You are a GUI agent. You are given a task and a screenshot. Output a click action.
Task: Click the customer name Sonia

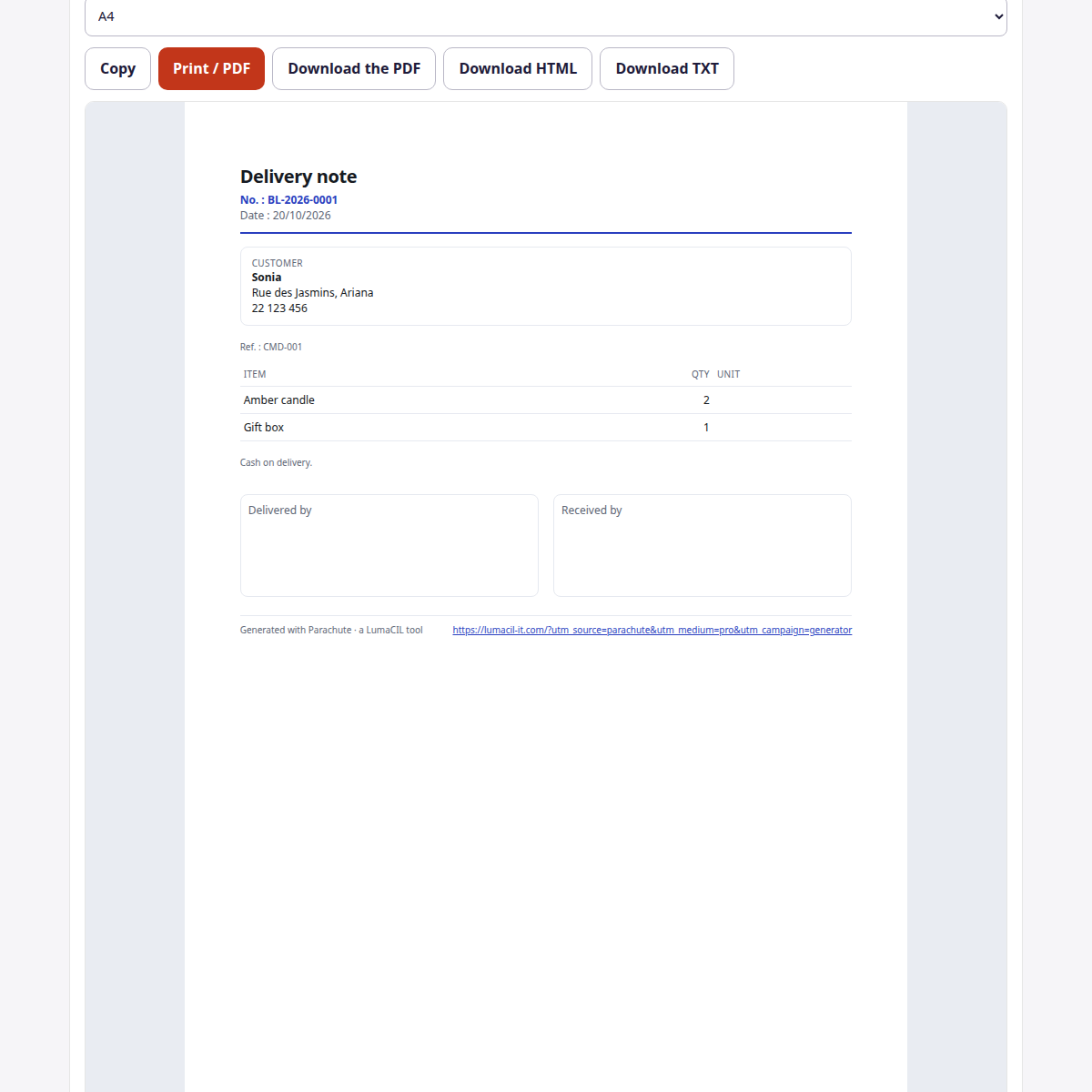267,278
